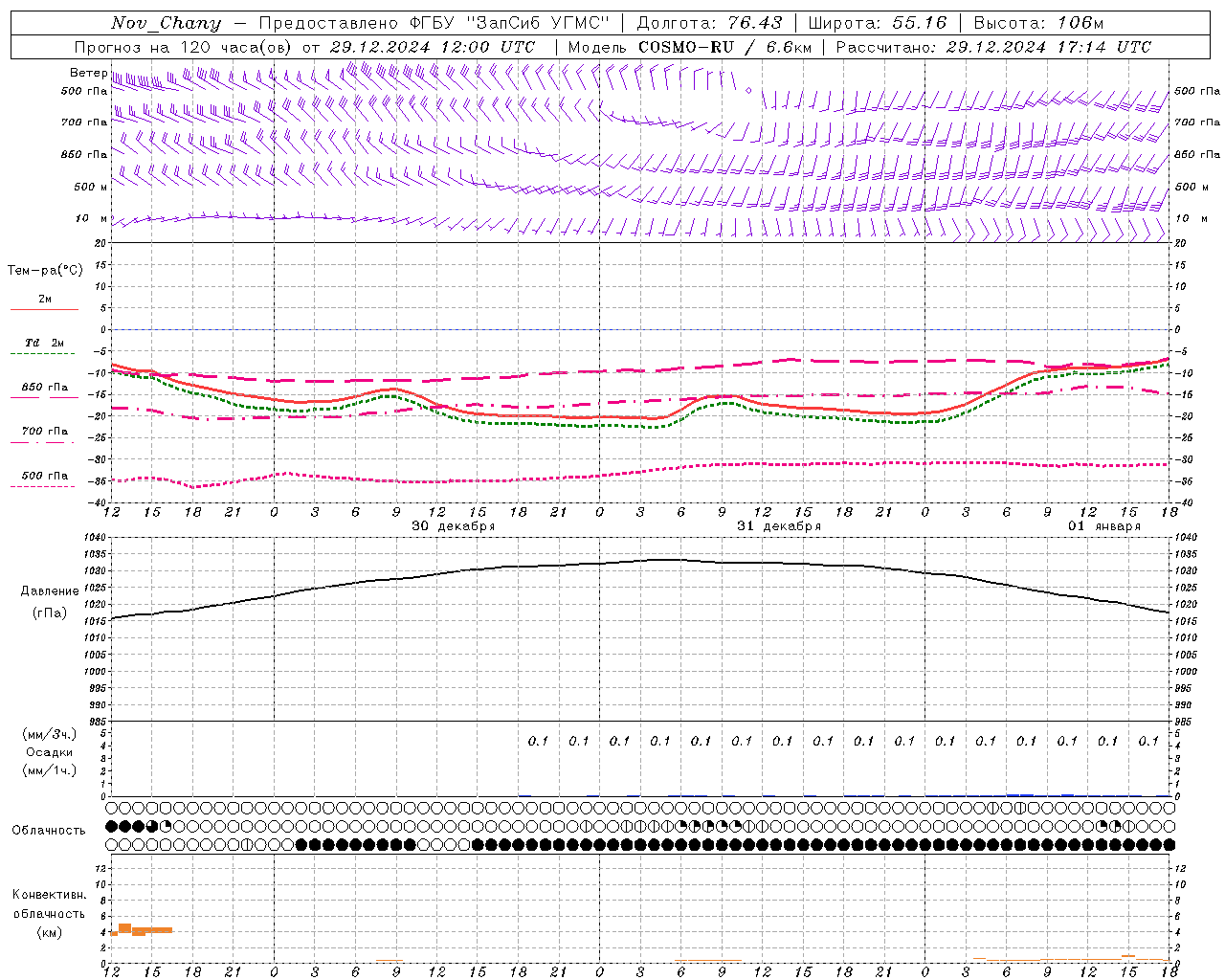Click the '(мм/3ч.)' precipitation unit label
The image size is (1225, 980).
pos(50,734)
